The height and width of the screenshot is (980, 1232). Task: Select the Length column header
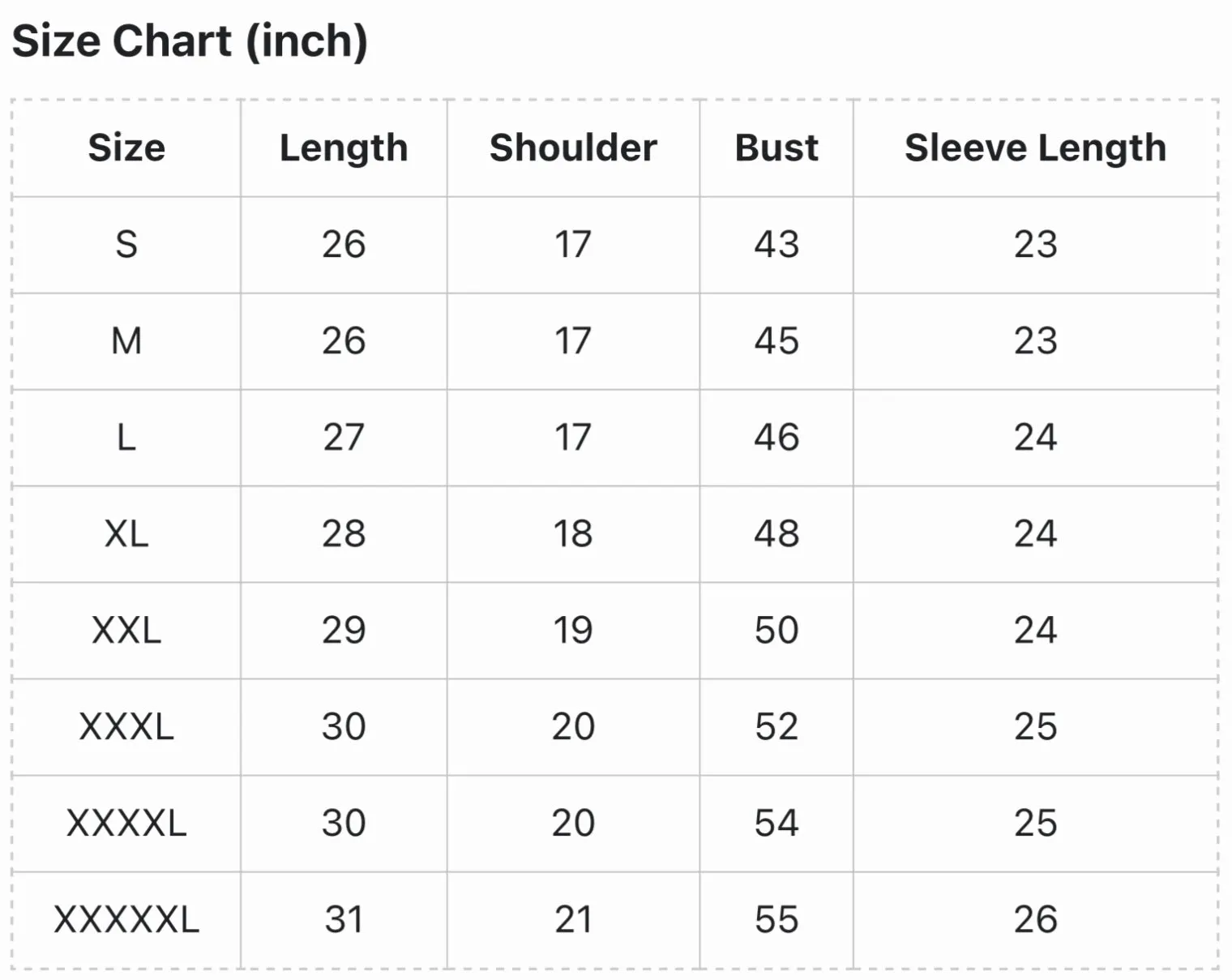tap(344, 148)
